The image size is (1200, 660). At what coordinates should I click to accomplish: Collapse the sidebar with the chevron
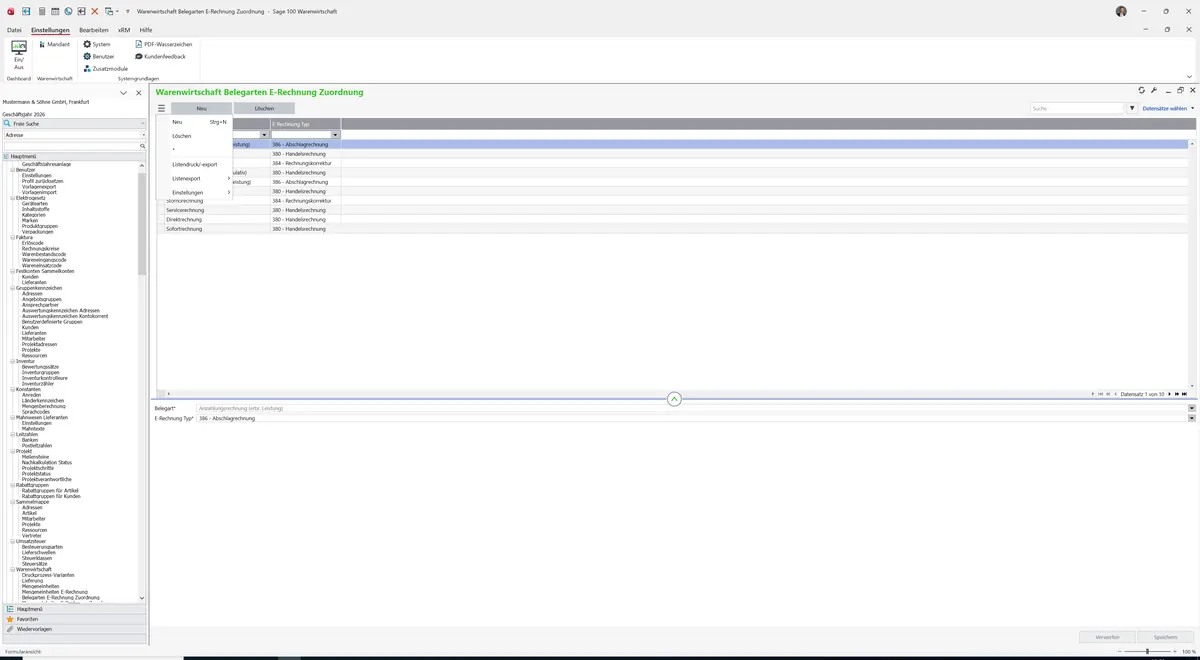[123, 93]
